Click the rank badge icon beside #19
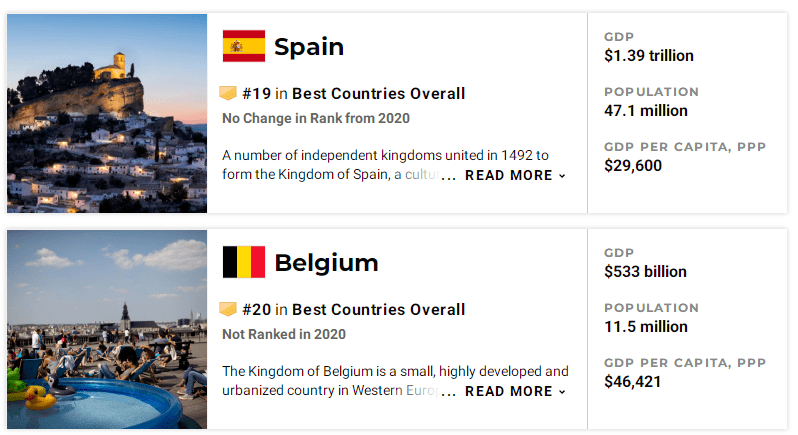 [228, 93]
